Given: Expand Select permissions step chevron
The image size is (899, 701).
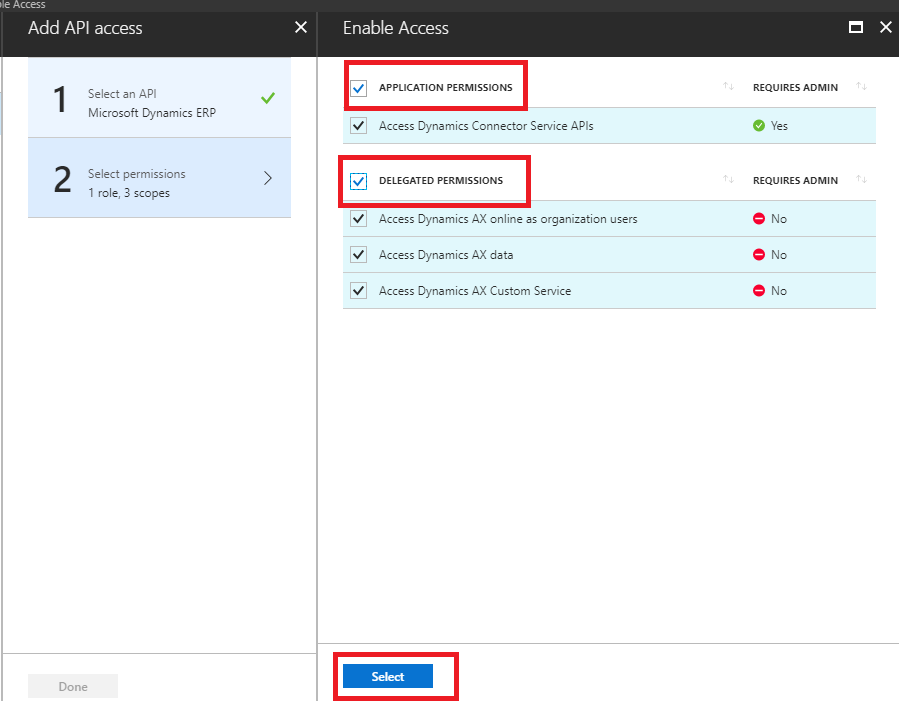Looking at the screenshot, I should 267,178.
